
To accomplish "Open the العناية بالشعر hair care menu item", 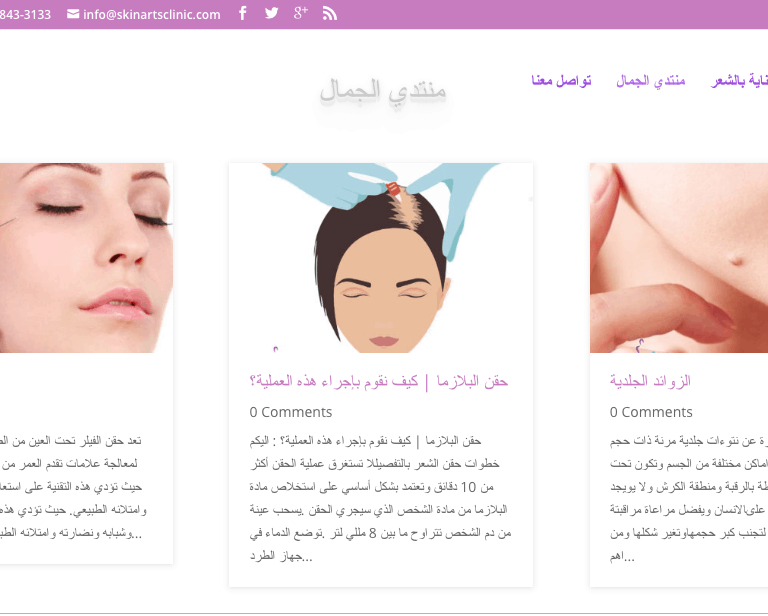I will point(739,80).
